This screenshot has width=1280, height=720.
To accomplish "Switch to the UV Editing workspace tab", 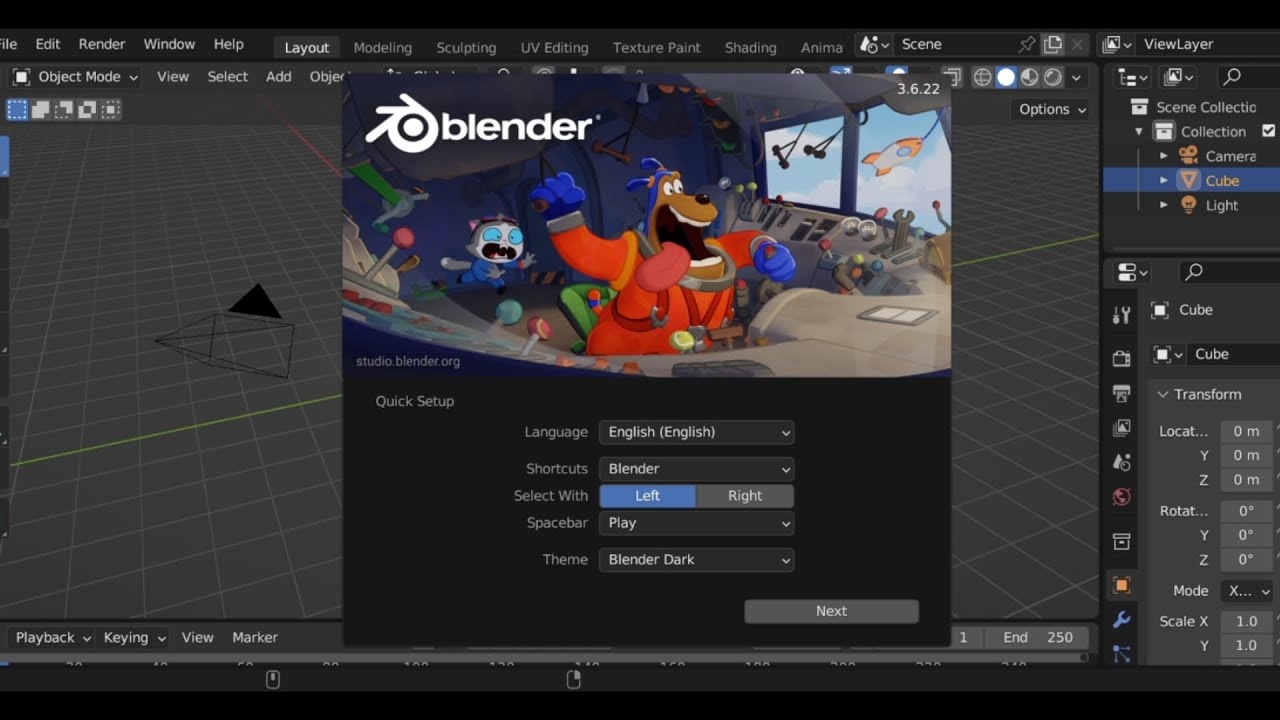I will pyautogui.click(x=554, y=47).
